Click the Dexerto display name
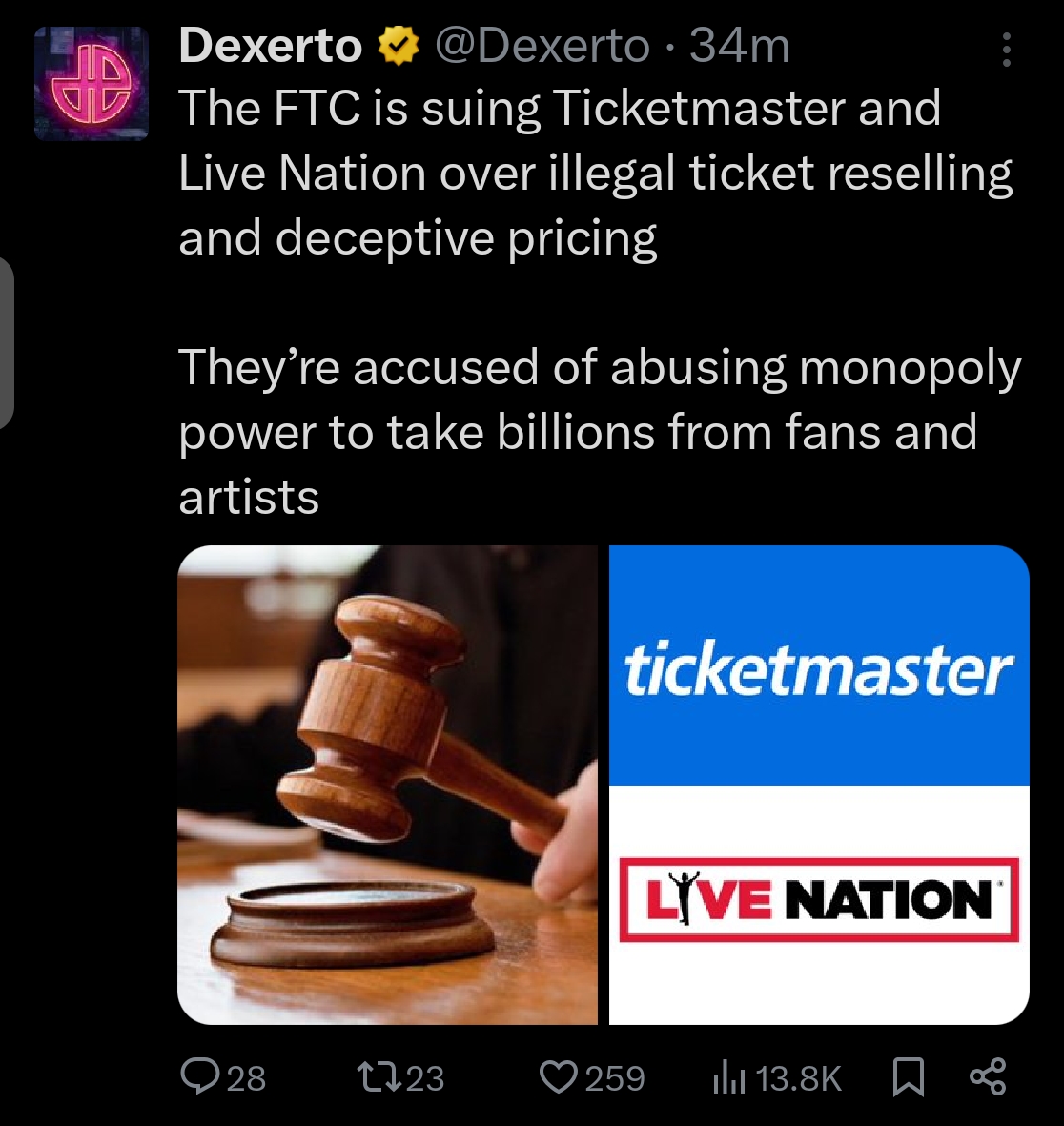 pos(271,46)
